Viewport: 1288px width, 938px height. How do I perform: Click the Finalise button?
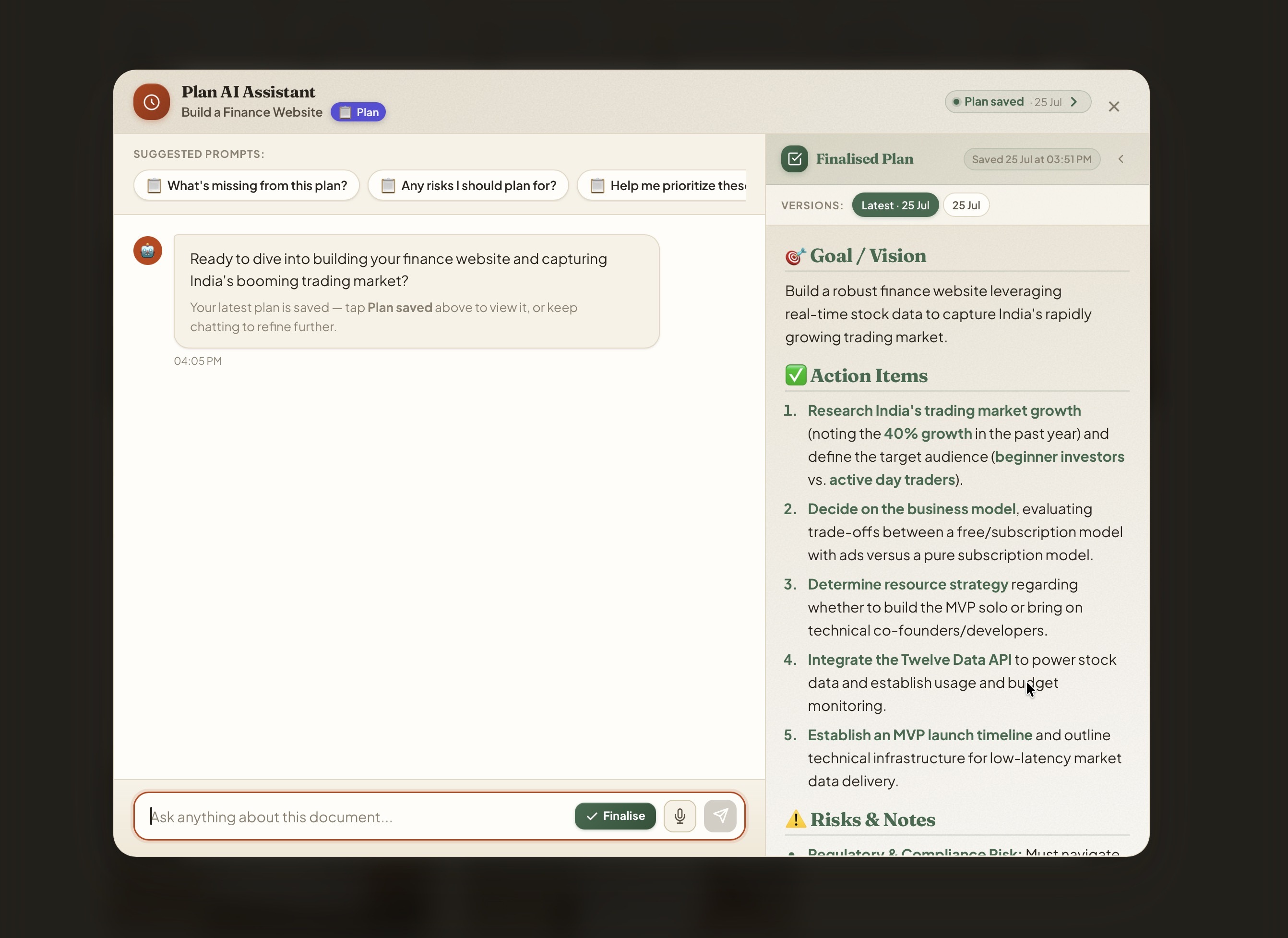pyautogui.click(x=615, y=816)
